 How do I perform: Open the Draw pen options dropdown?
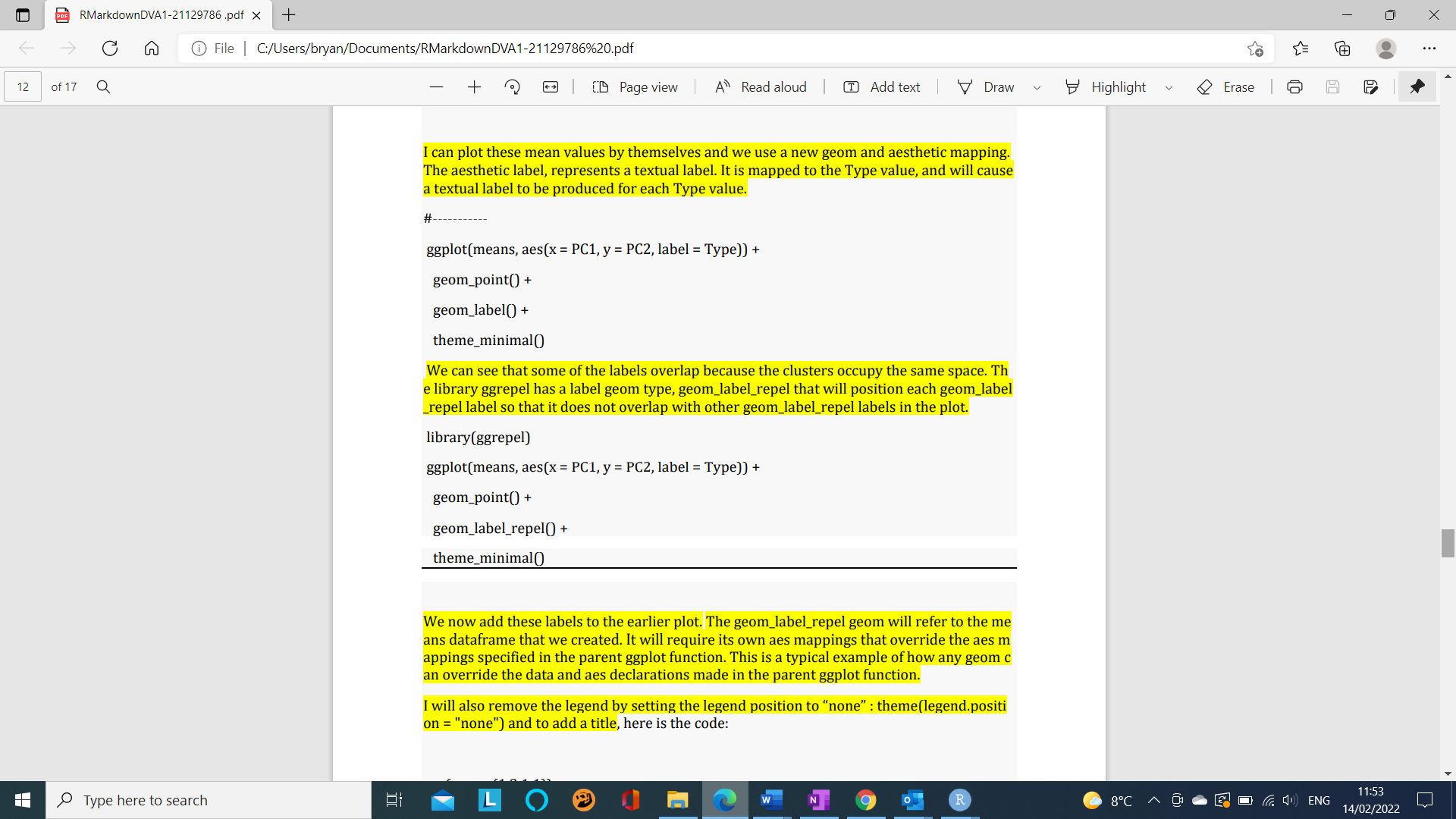pos(1037,86)
